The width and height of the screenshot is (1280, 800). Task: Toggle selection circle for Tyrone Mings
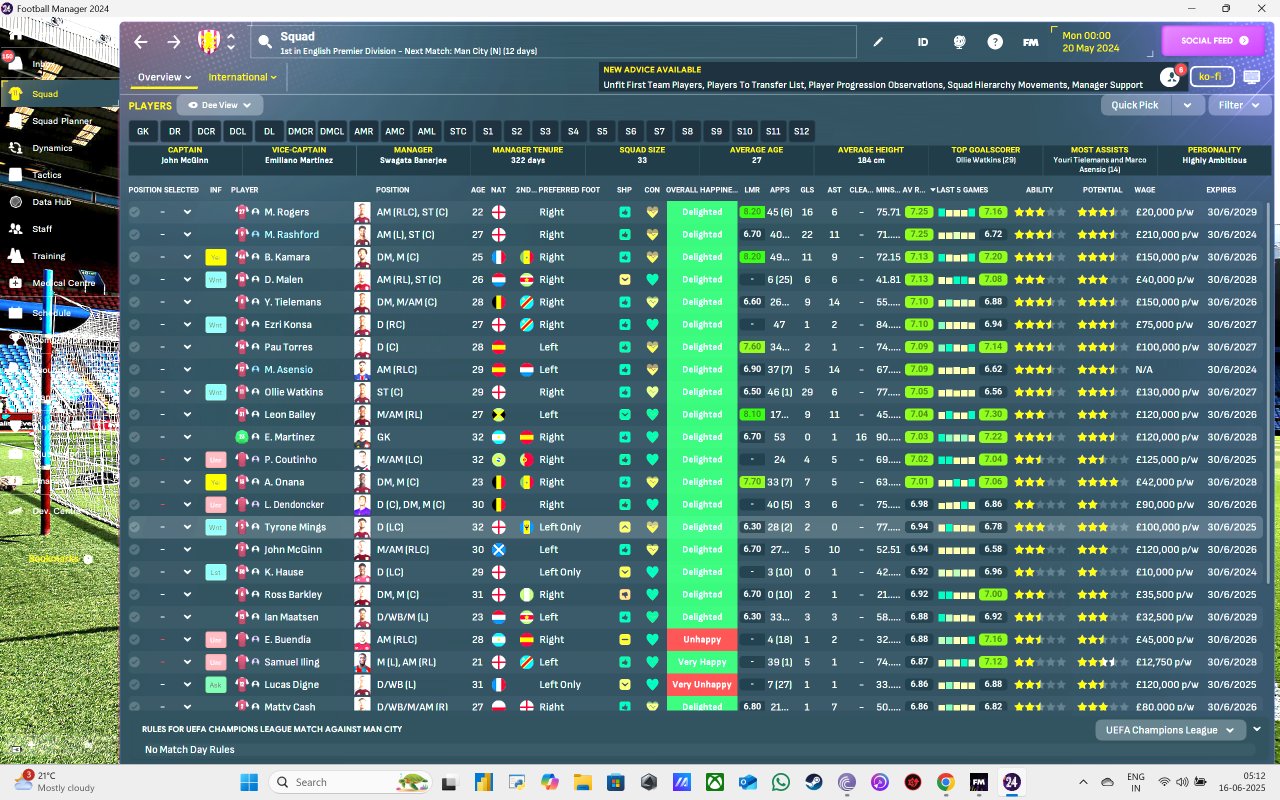[135, 527]
